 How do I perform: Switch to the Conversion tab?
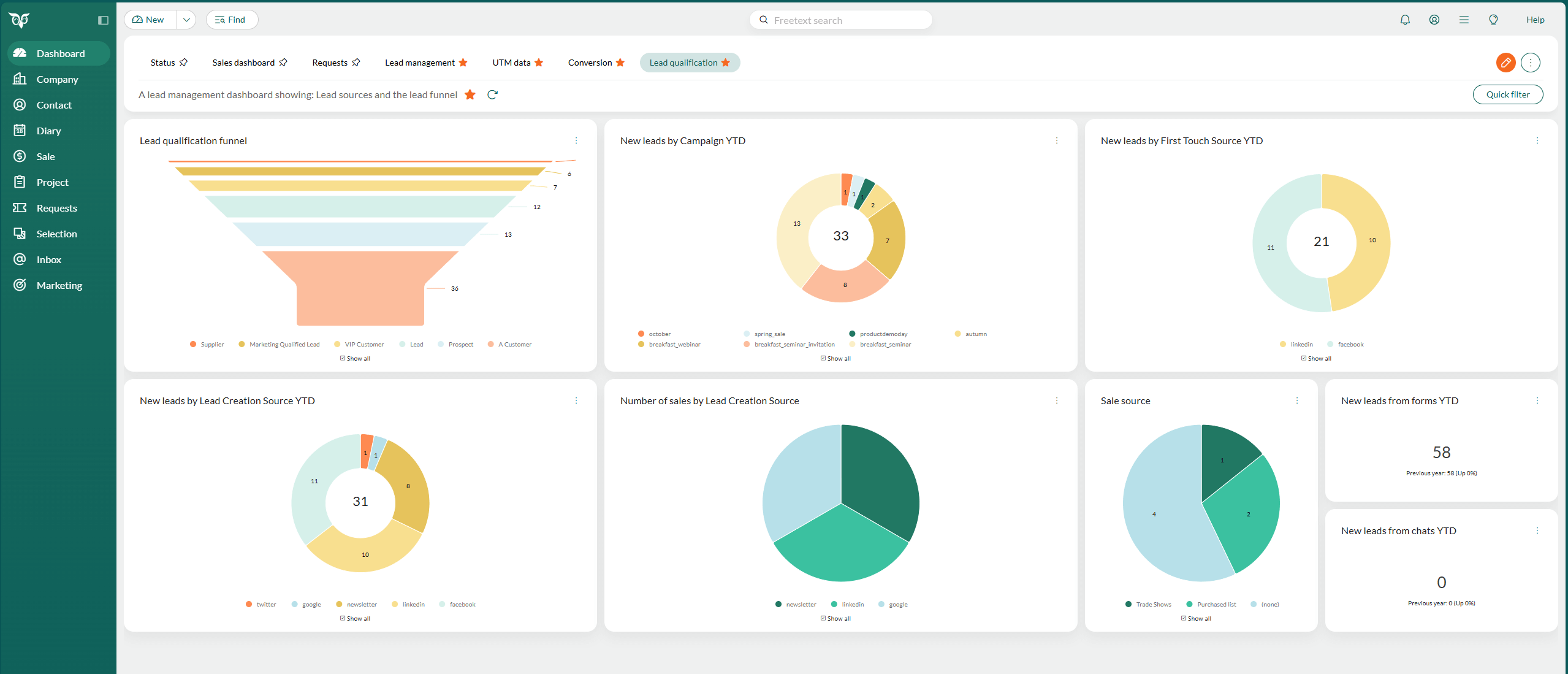tap(590, 63)
